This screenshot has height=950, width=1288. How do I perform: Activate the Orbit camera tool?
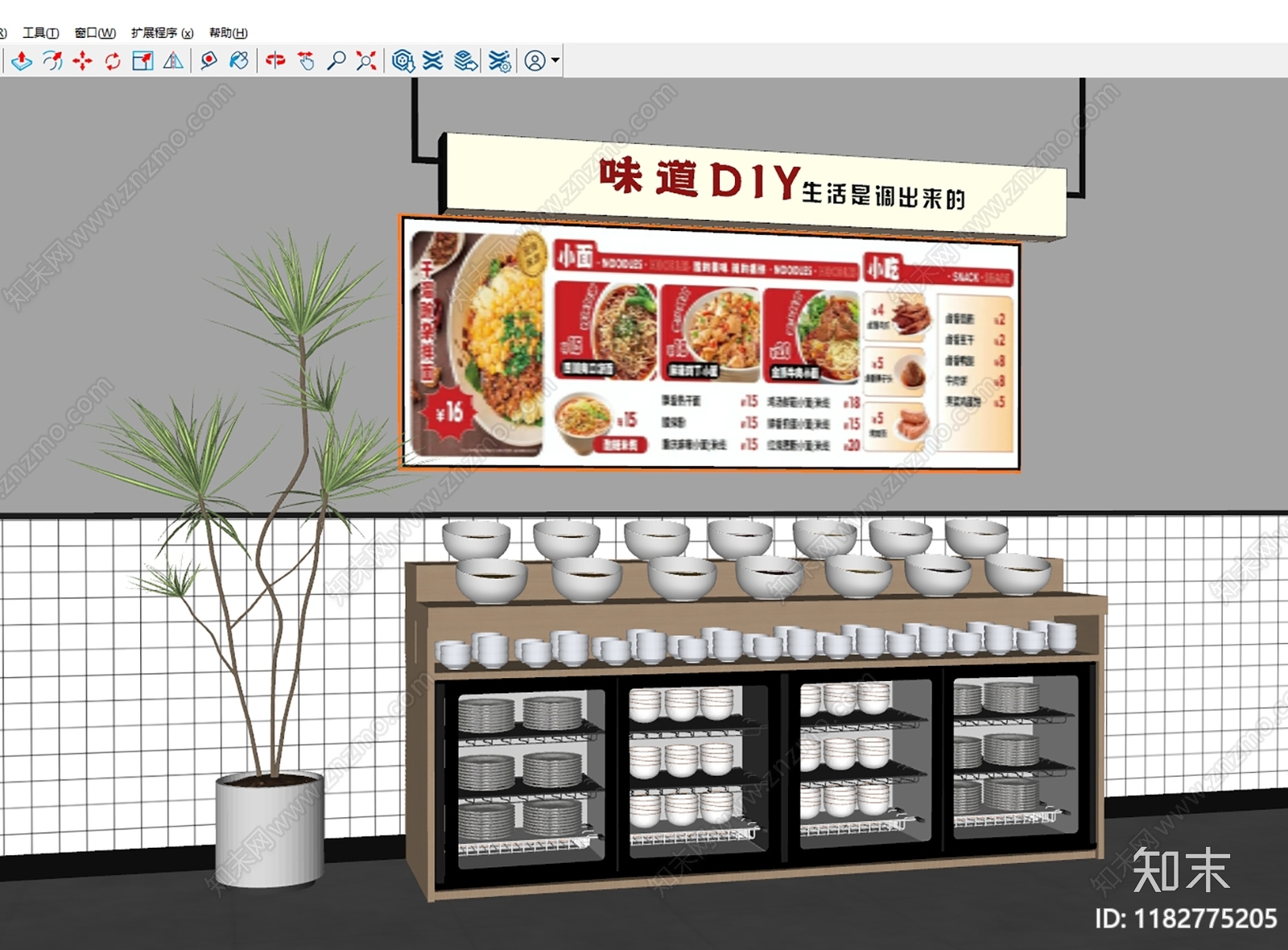(x=275, y=60)
